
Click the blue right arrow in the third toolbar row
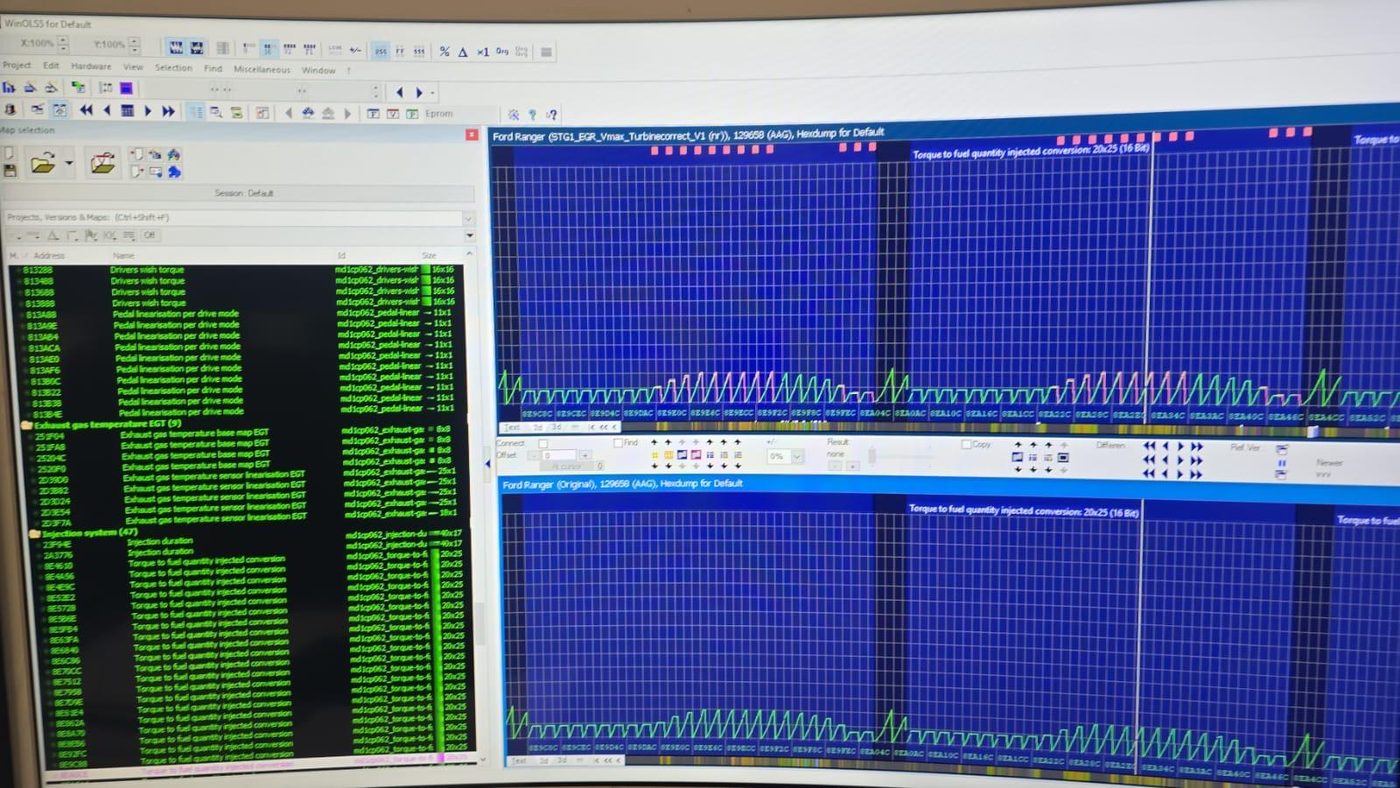pos(420,92)
